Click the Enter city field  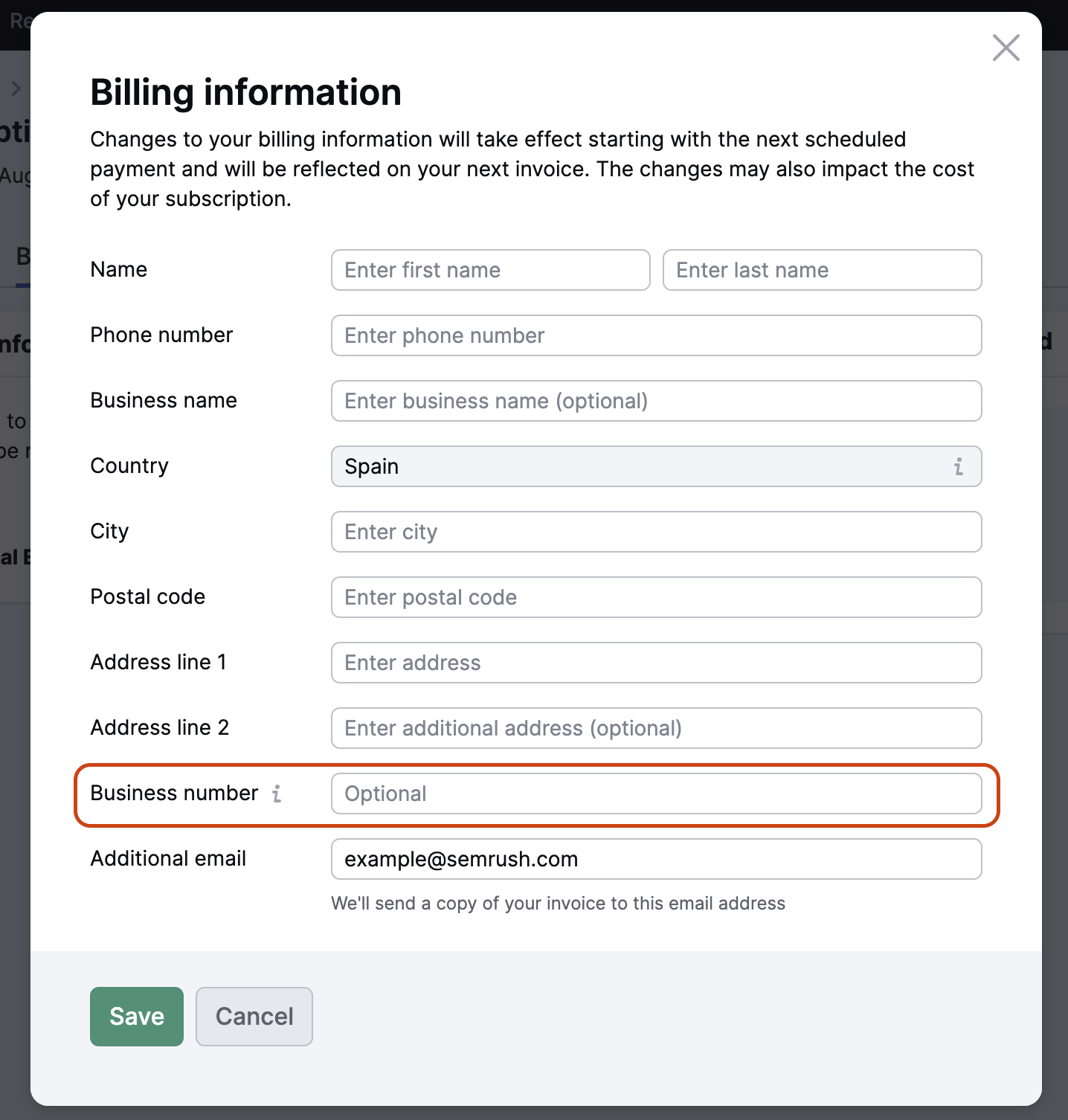656,532
